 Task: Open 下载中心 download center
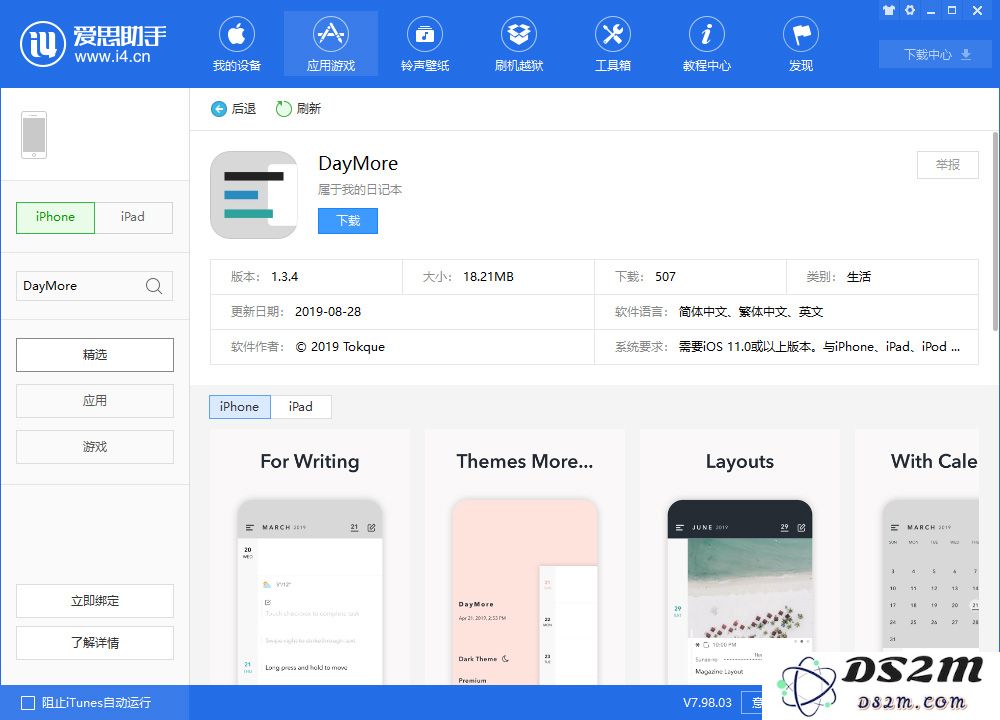pos(937,55)
